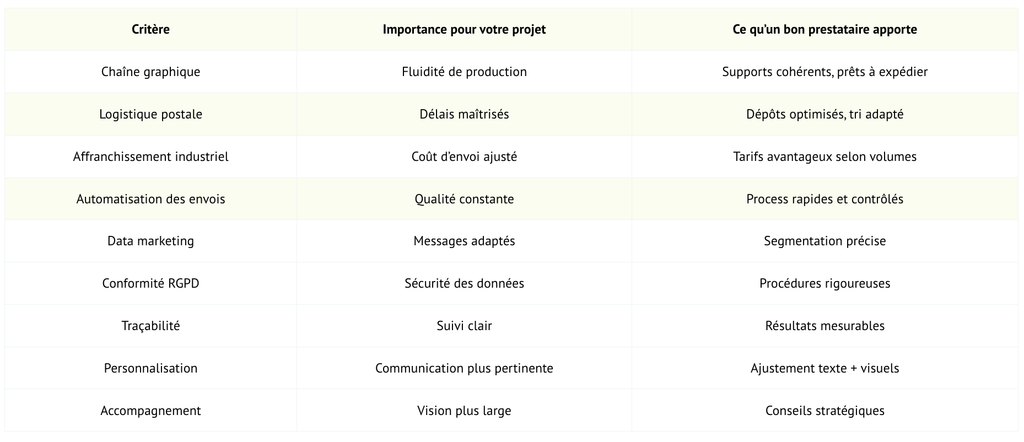The image size is (1024, 442).
Task: Click the Conformité RGPD cell
Action: (150, 283)
